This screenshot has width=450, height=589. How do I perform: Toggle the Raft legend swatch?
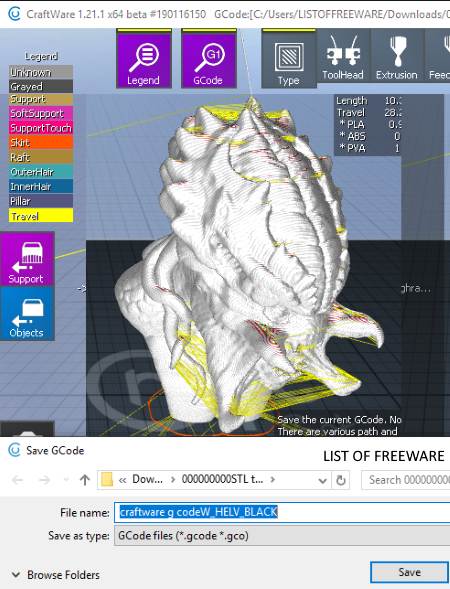click(41, 157)
